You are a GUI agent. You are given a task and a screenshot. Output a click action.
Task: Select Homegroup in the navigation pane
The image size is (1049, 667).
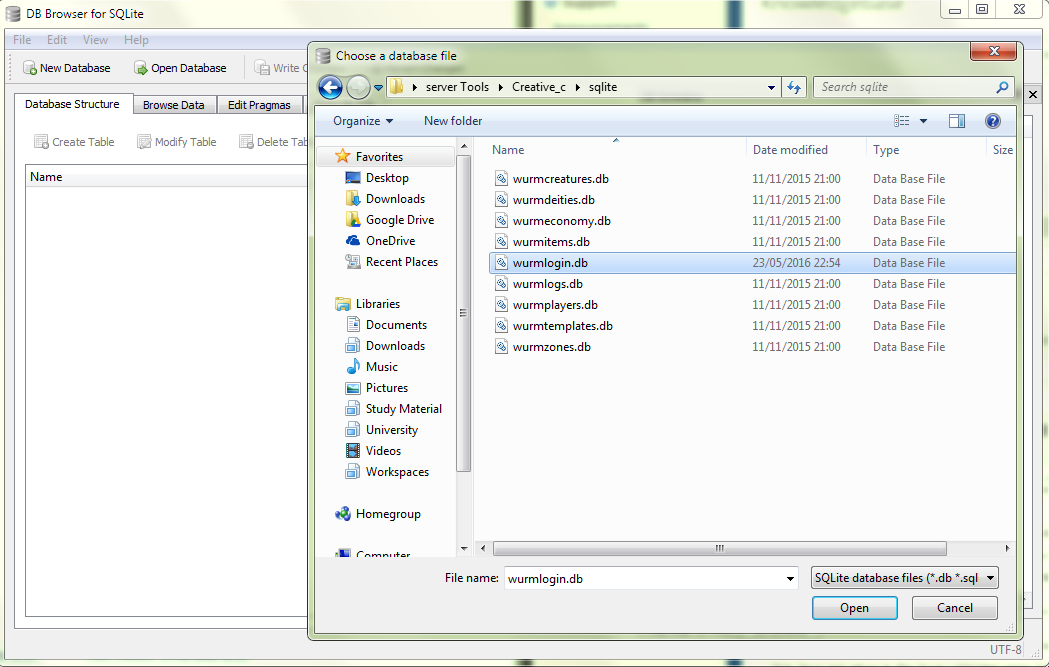click(388, 514)
